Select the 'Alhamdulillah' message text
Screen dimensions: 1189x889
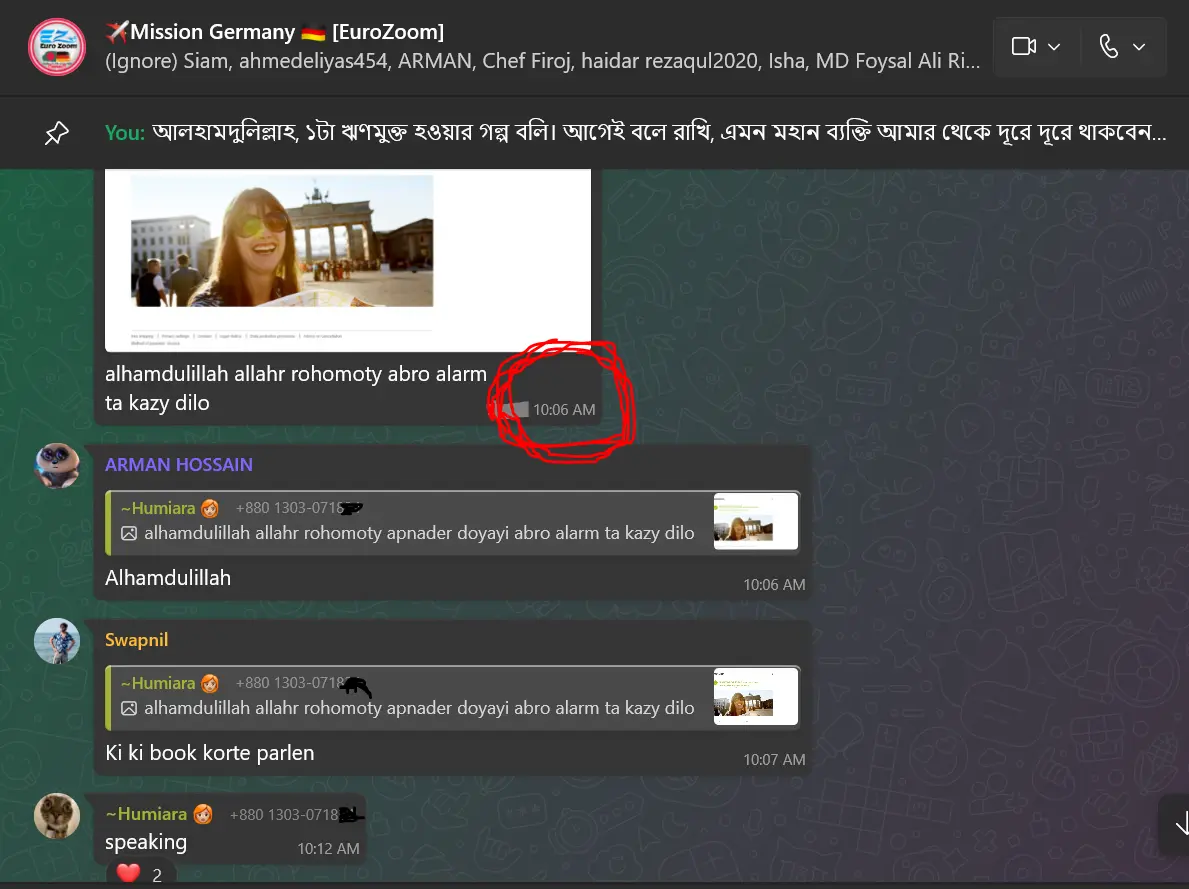click(168, 578)
